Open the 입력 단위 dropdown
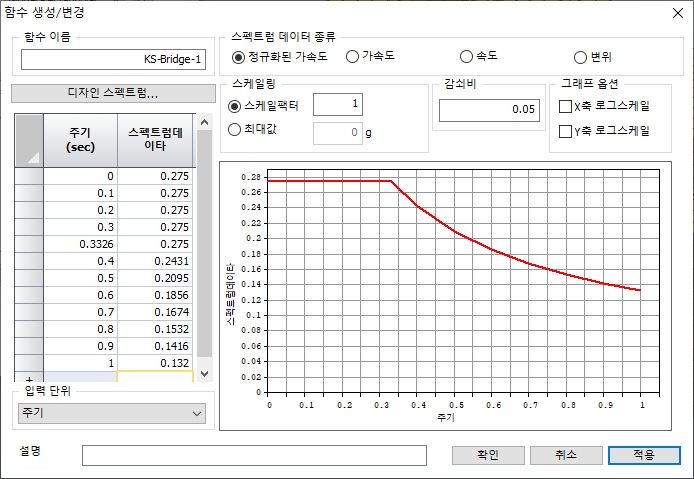The width and height of the screenshot is (694, 479). [x=111, y=412]
